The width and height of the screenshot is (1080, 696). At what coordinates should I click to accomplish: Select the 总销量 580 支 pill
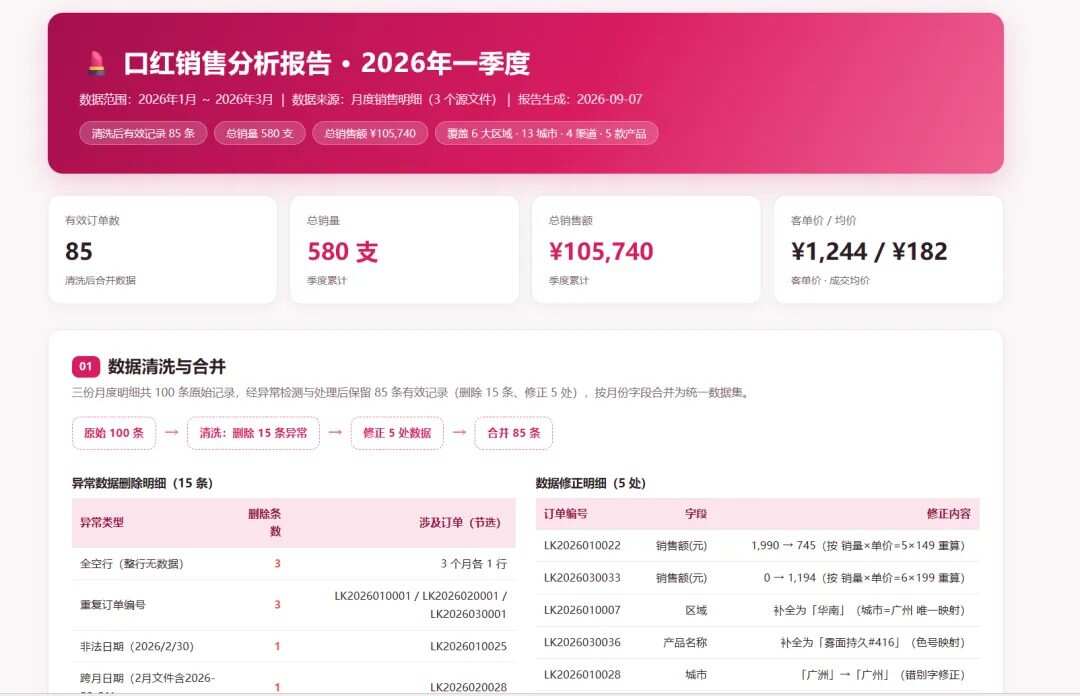click(260, 133)
